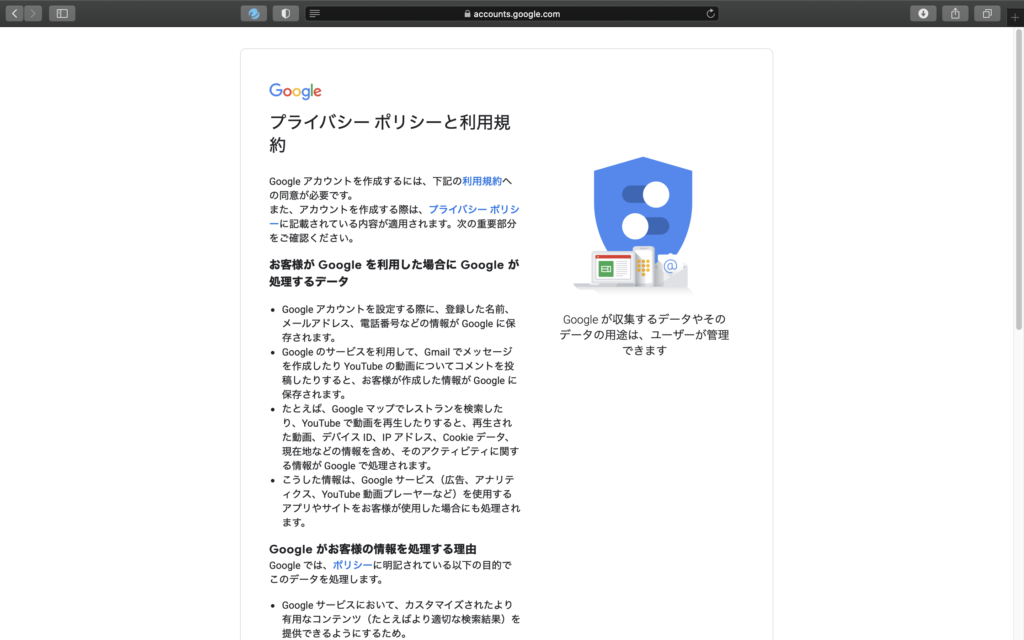Screen dimensions: 1024x640
Task: Click the page vertical scrollbar
Action: coord(1018,180)
